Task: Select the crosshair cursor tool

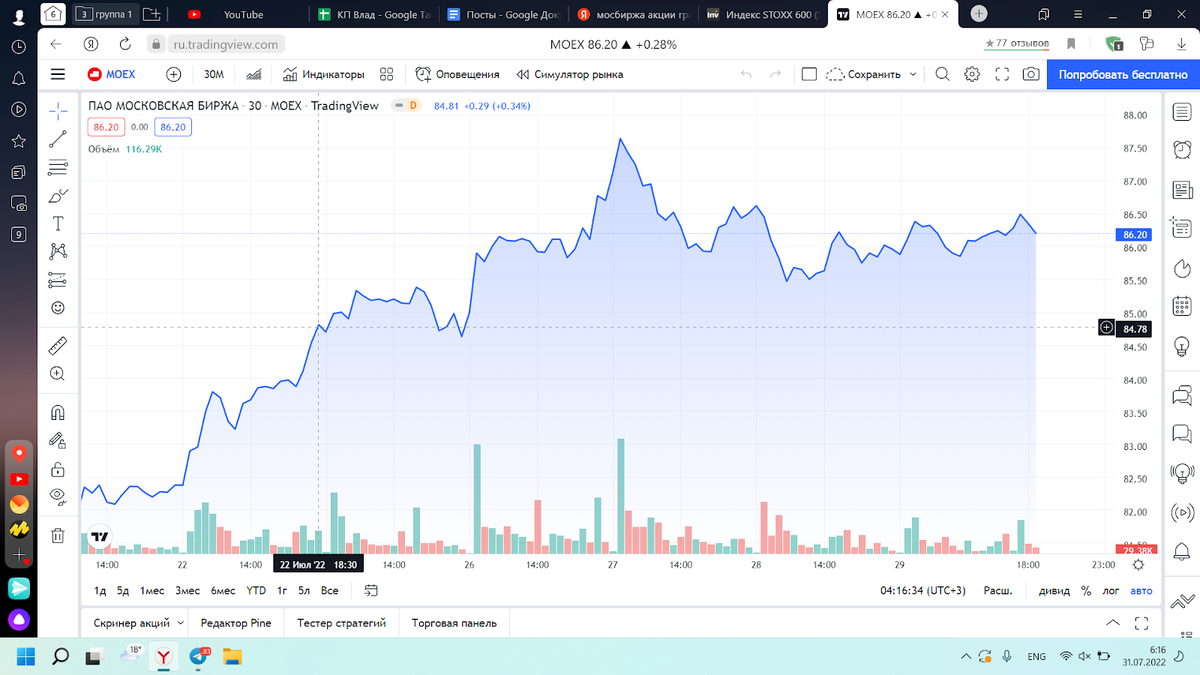Action: tap(58, 110)
